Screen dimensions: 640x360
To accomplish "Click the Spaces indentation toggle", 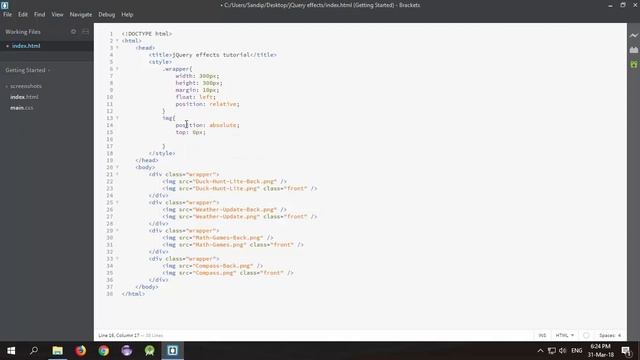I will [607, 335].
